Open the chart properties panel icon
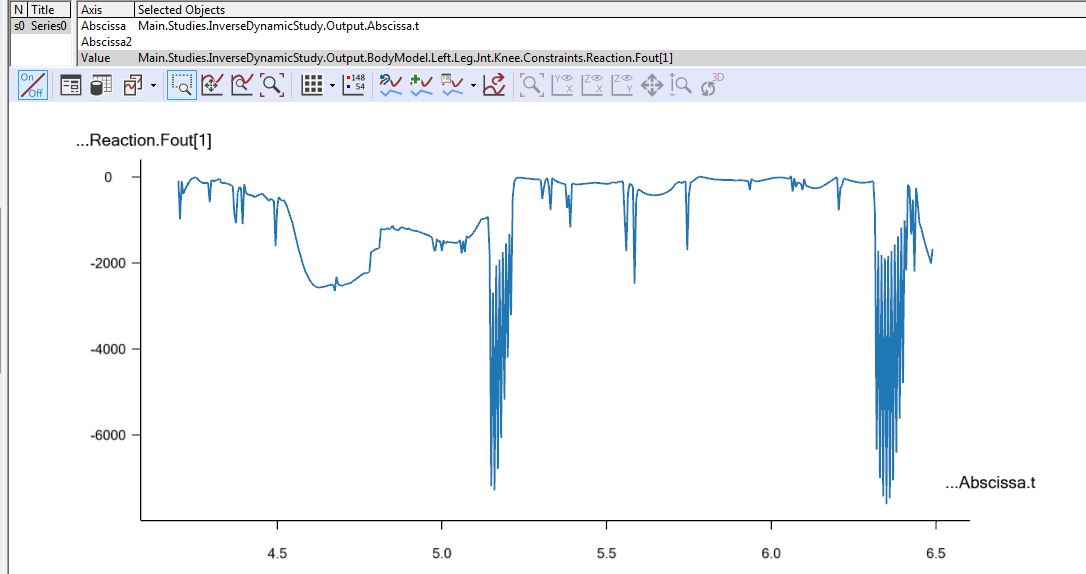Viewport: 1086px width, 574px height. click(71, 86)
